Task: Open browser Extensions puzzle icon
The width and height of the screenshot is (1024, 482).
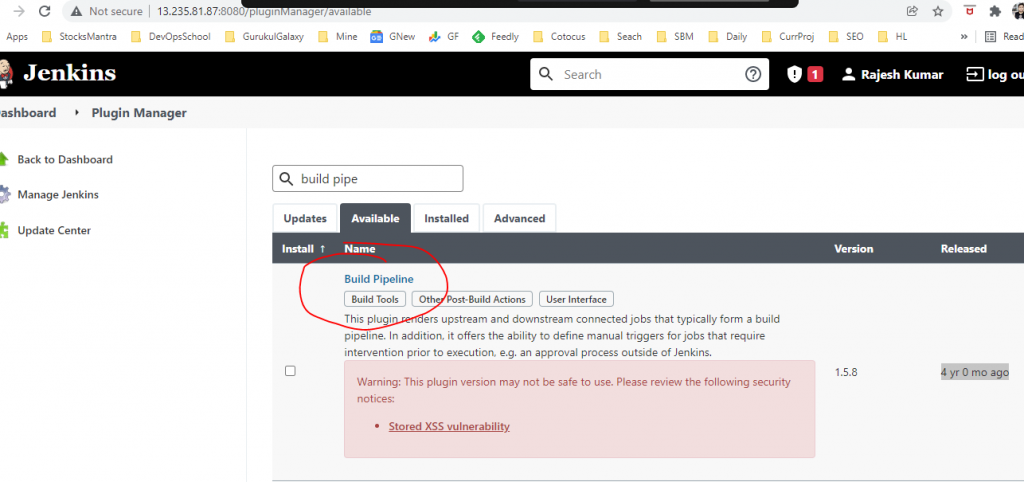Action: [994, 11]
